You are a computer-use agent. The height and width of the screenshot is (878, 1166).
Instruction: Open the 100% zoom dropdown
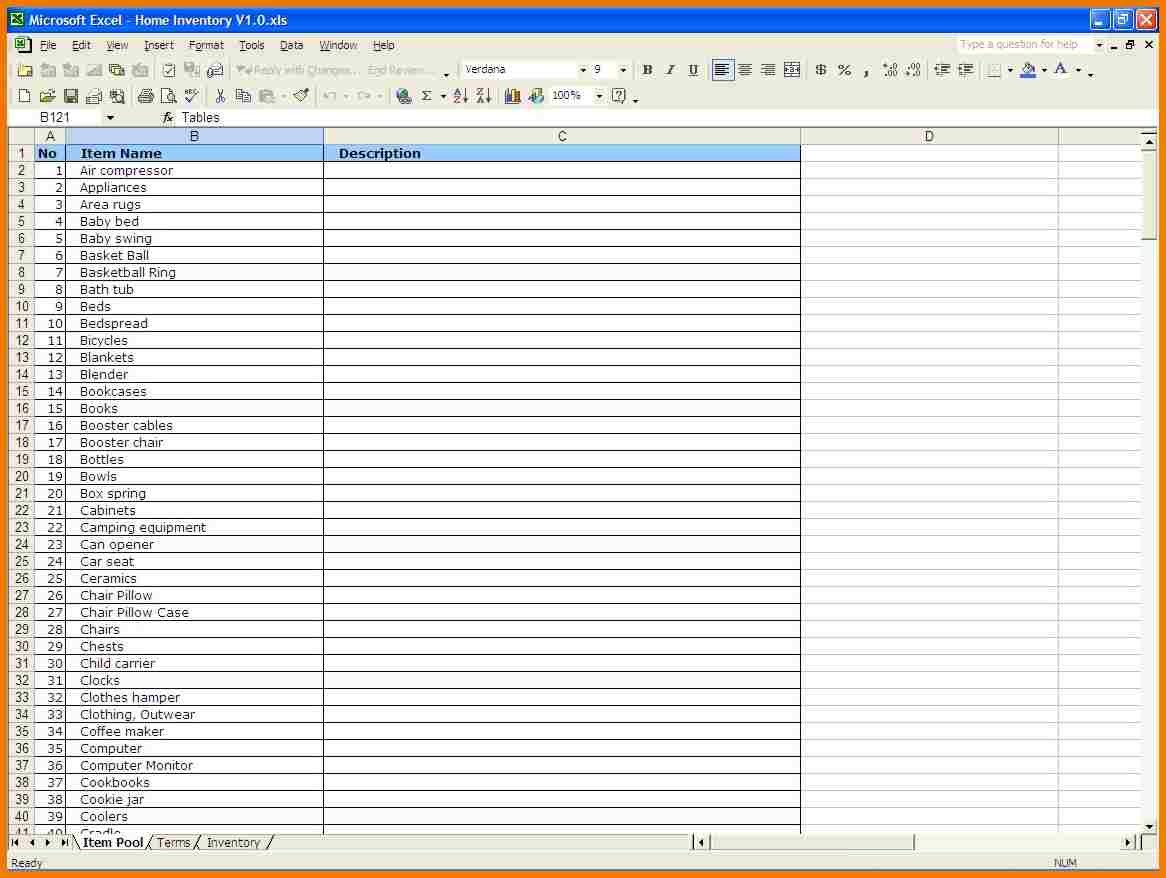tap(599, 96)
